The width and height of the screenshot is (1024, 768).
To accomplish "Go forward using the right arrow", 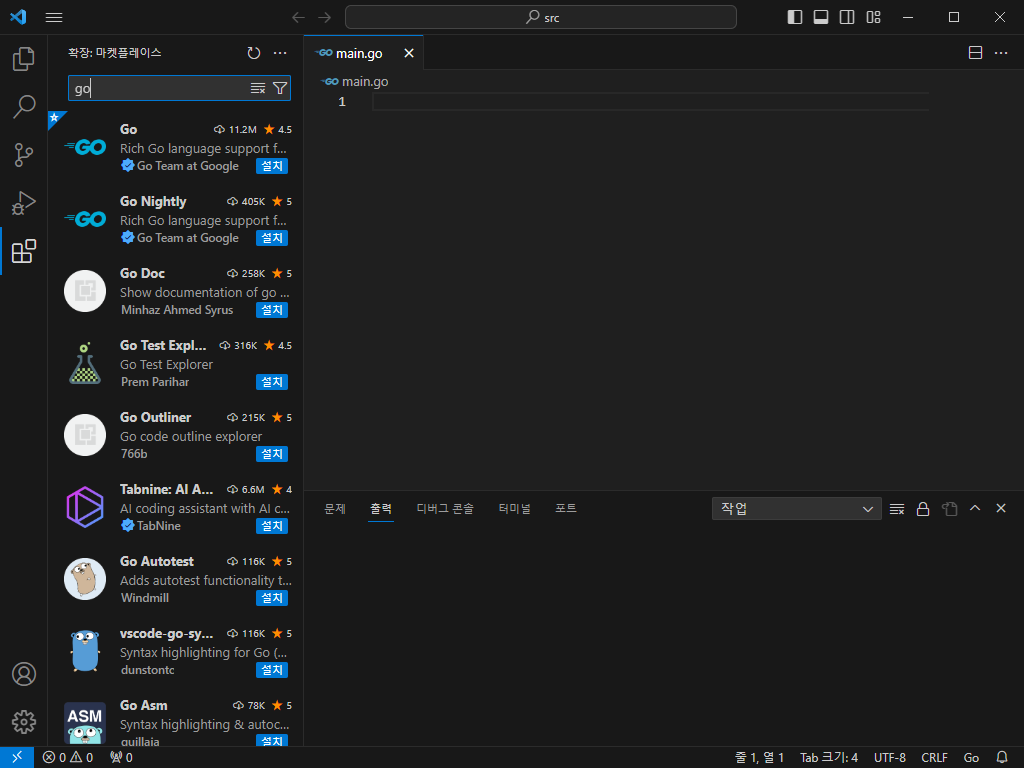I will pos(325,18).
